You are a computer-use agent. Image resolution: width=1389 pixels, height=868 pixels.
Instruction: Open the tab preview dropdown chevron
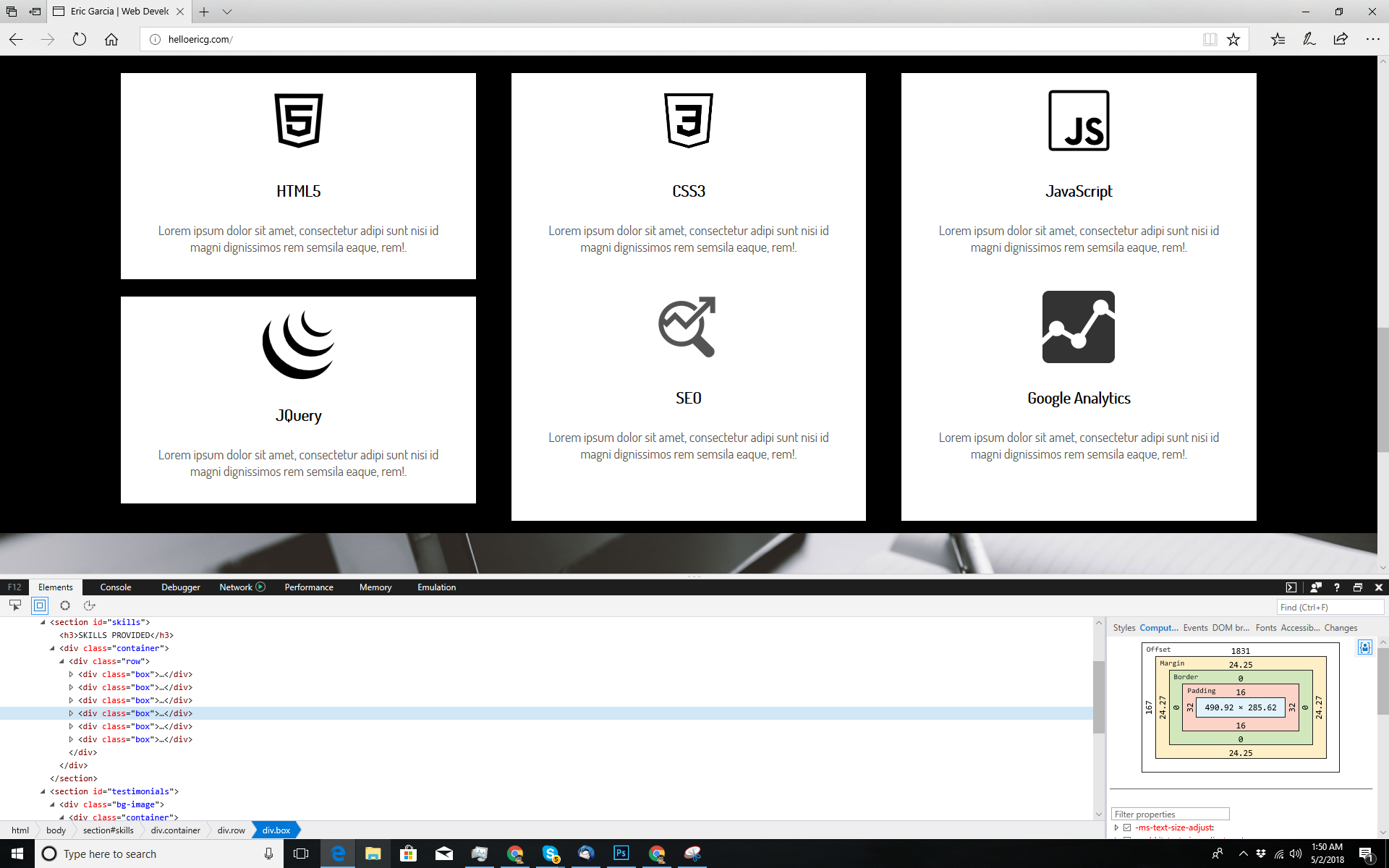[x=227, y=12]
